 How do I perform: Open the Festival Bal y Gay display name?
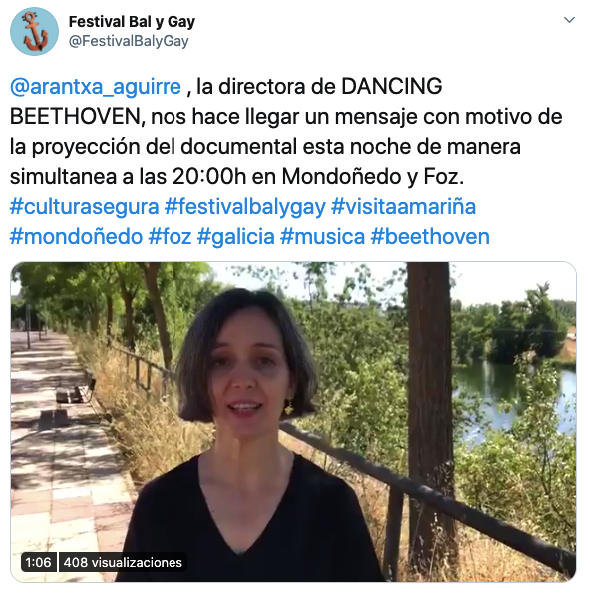tap(132, 22)
